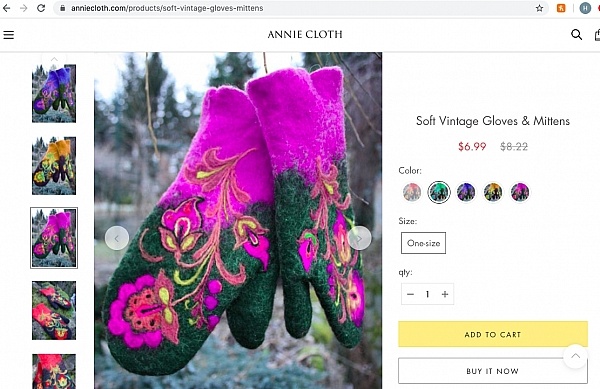This screenshot has width=600, height=389.
Task: Pick the purple-blue color swatch
Action: coord(466,192)
